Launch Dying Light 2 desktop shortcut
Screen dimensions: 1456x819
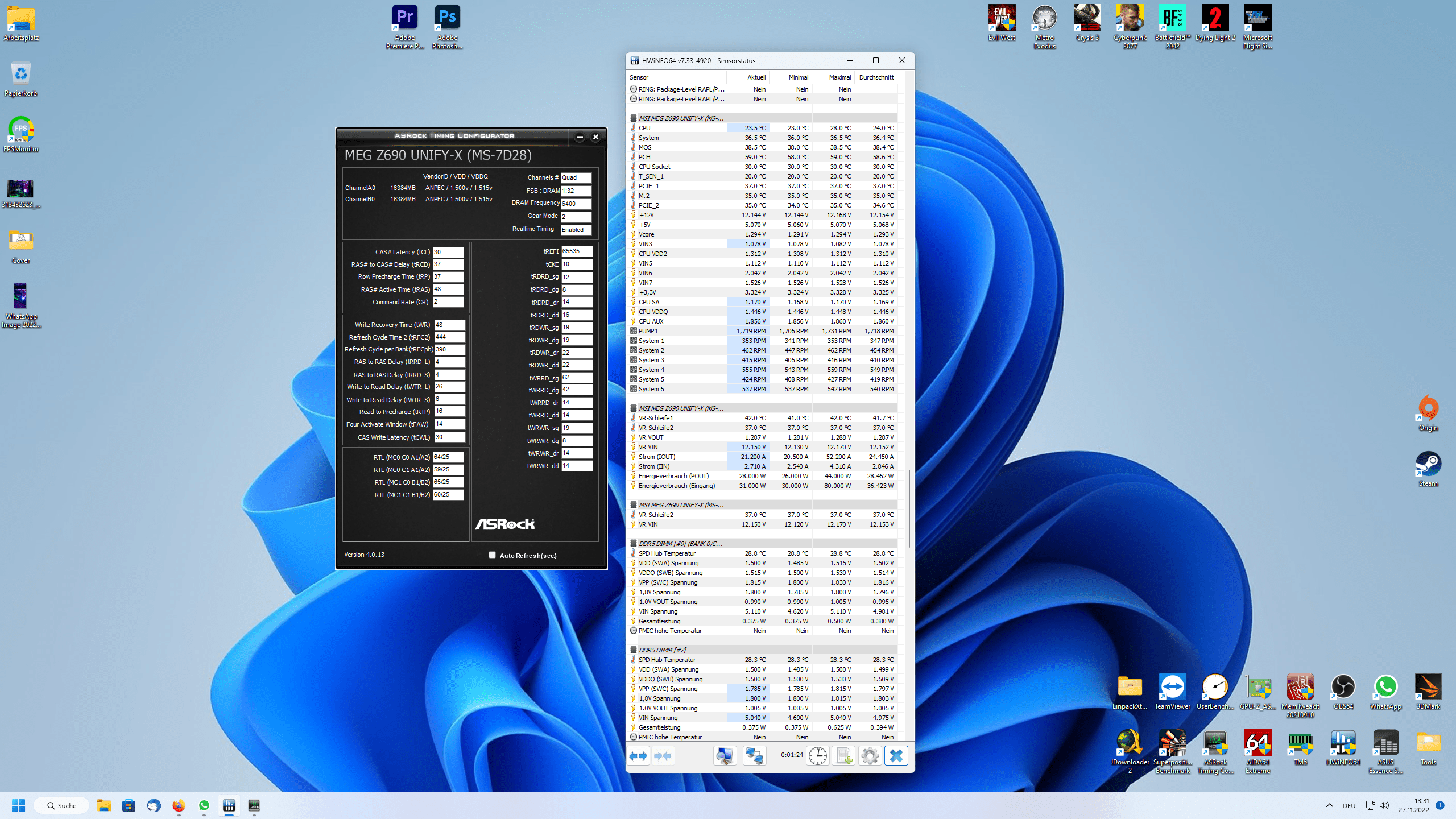coord(1215,23)
